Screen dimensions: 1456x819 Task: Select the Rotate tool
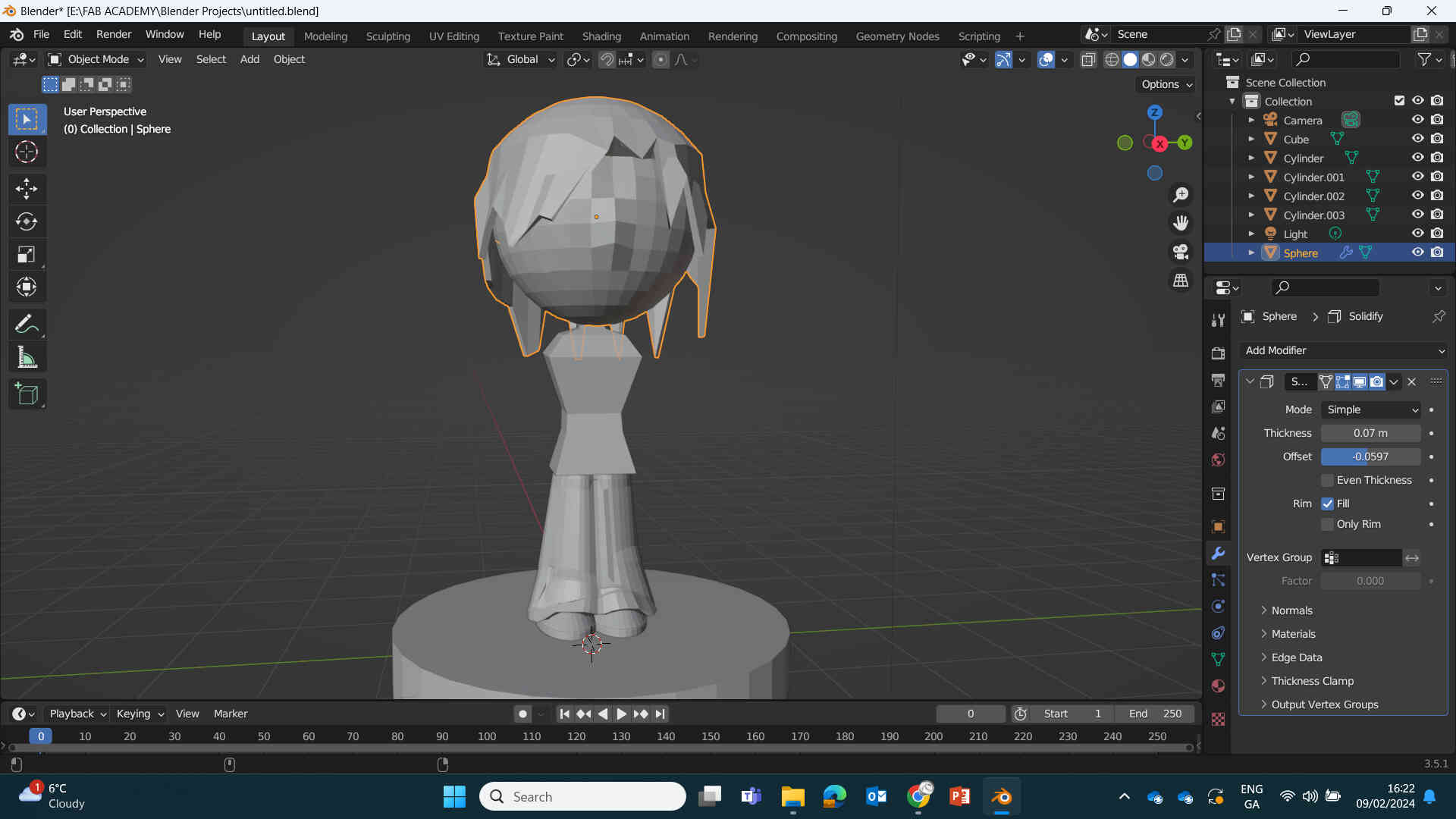[27, 221]
